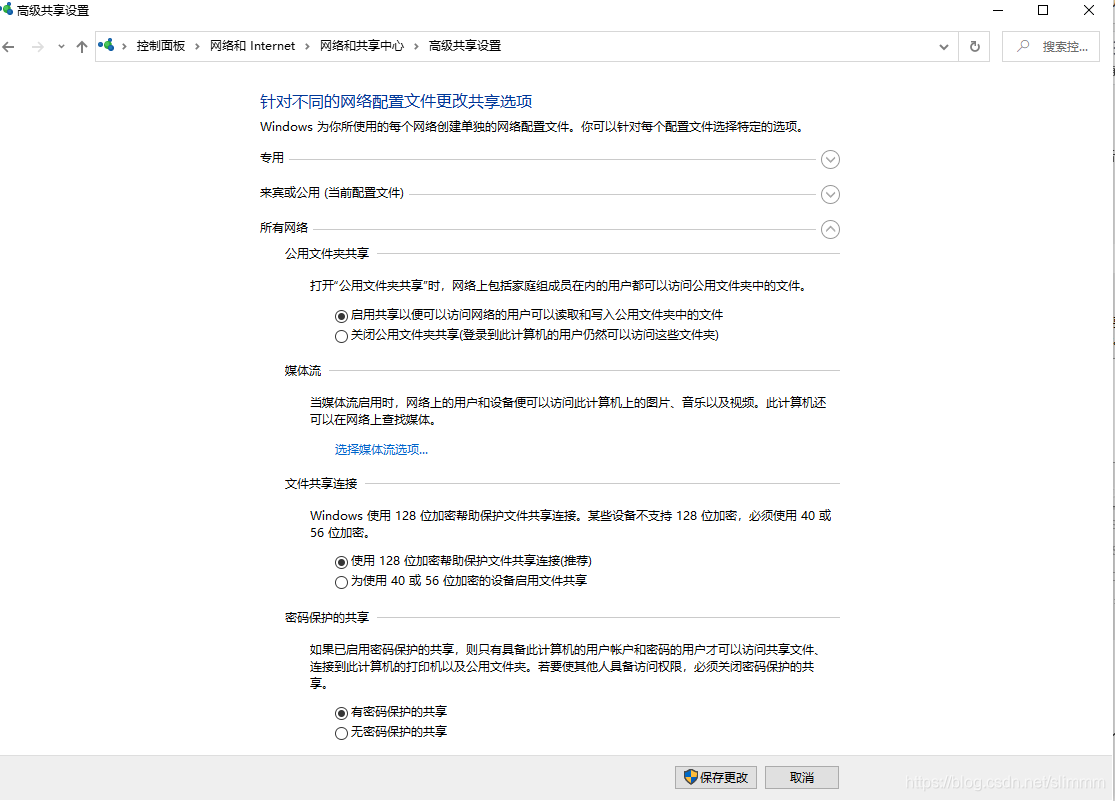Open 控制面板 breadcrumb
This screenshot has height=801, width=1115.
click(x=161, y=46)
